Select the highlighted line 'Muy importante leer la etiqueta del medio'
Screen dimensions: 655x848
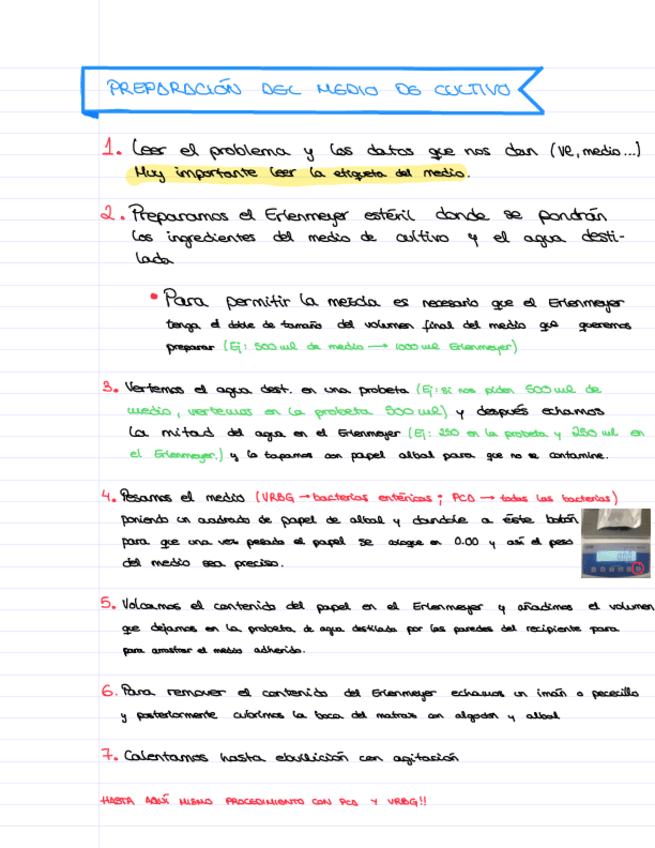pyautogui.click(x=299, y=173)
